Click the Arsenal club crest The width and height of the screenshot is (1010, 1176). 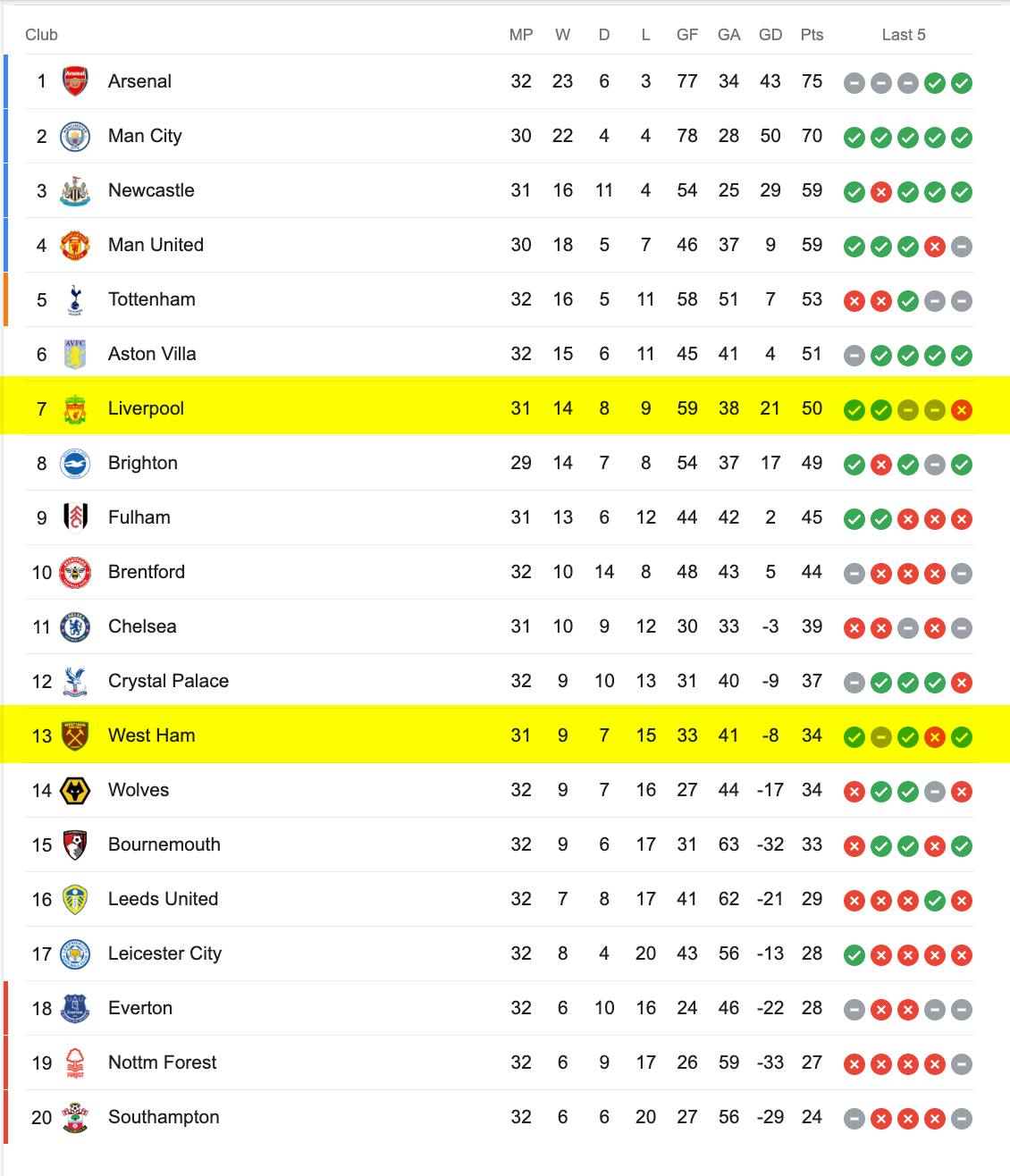(x=75, y=81)
